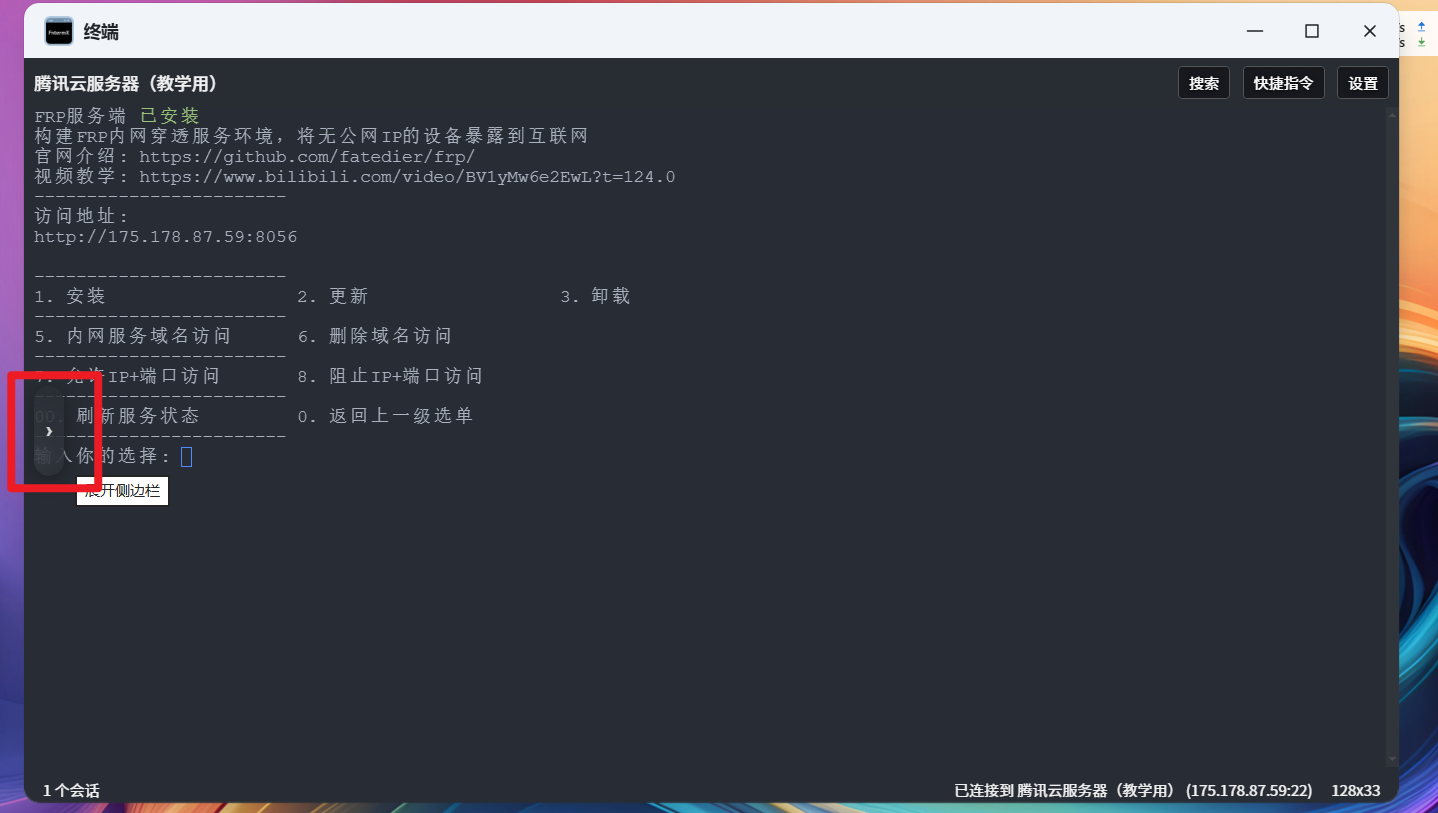The image size is (1438, 813).
Task: Expand the sidebar using the chevron arrow
Action: pyautogui.click(x=49, y=432)
